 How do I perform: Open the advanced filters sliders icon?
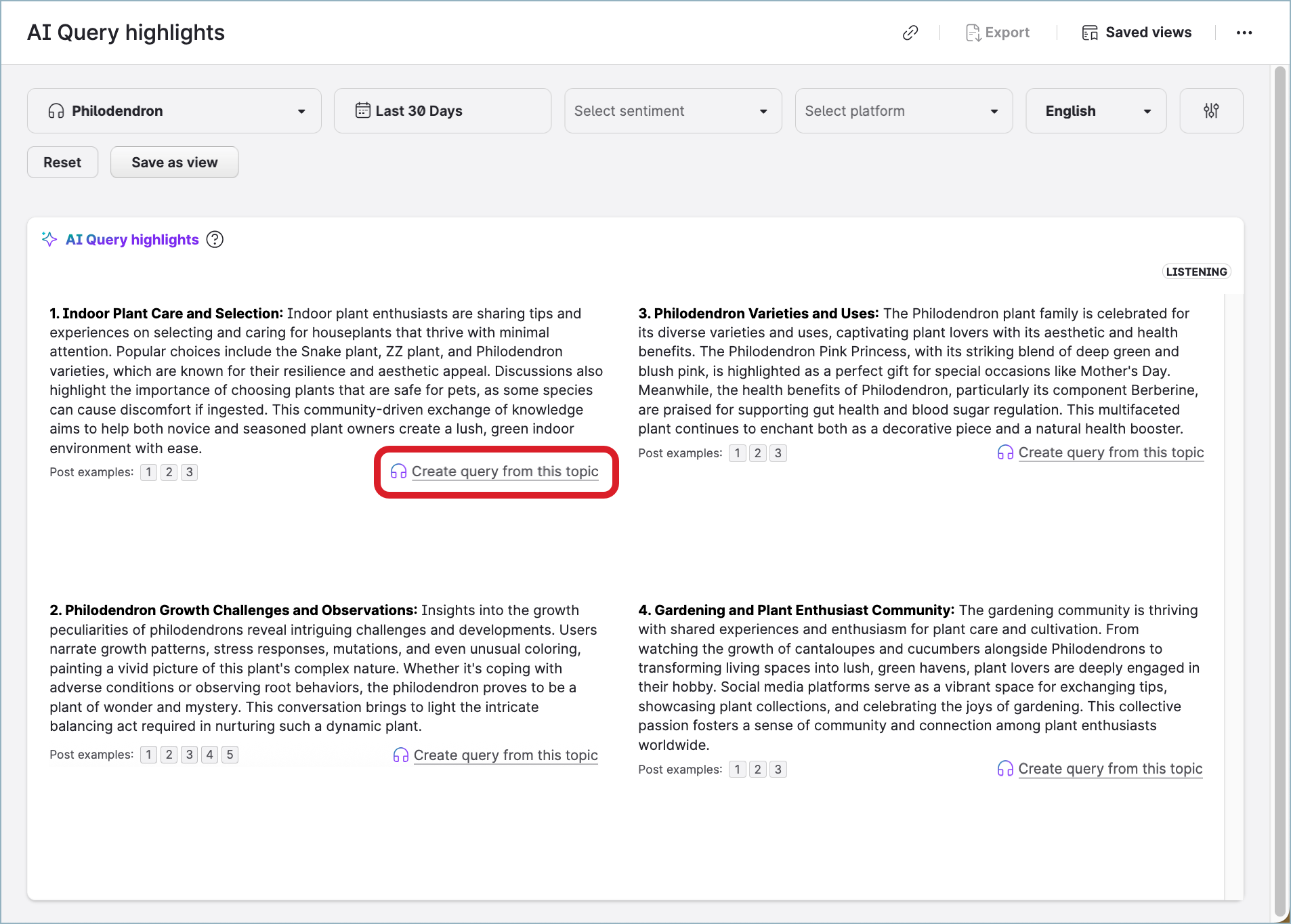1211,111
